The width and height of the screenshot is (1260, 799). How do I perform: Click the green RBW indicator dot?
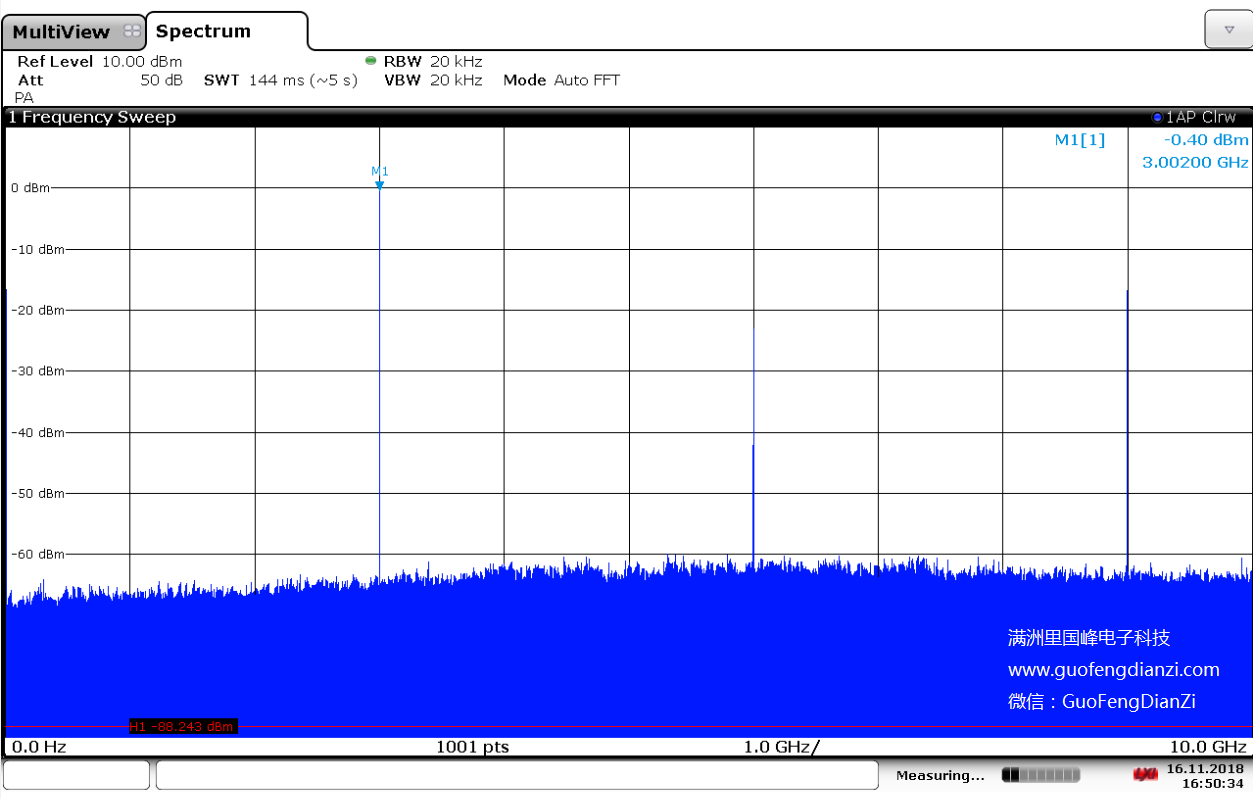pyautogui.click(x=371, y=60)
